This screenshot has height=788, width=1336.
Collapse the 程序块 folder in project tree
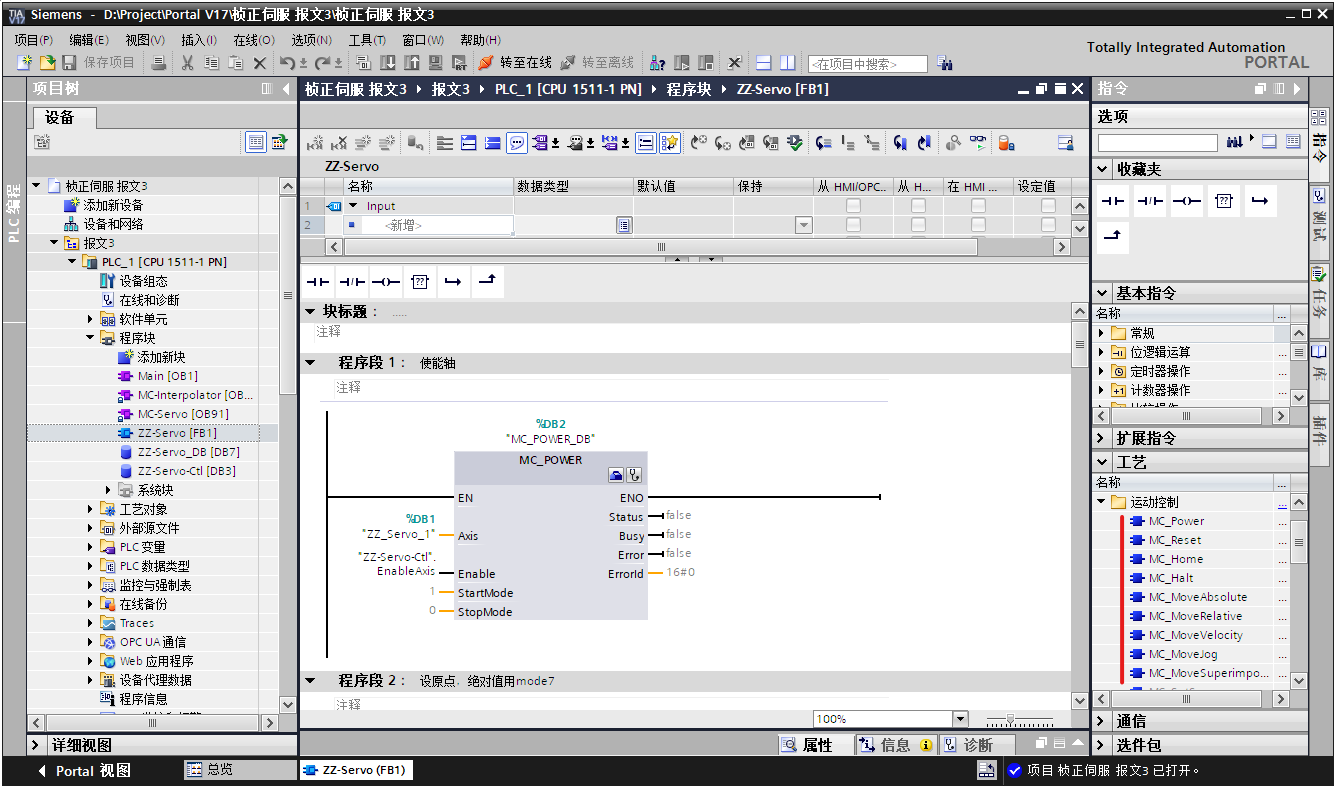tap(91, 338)
